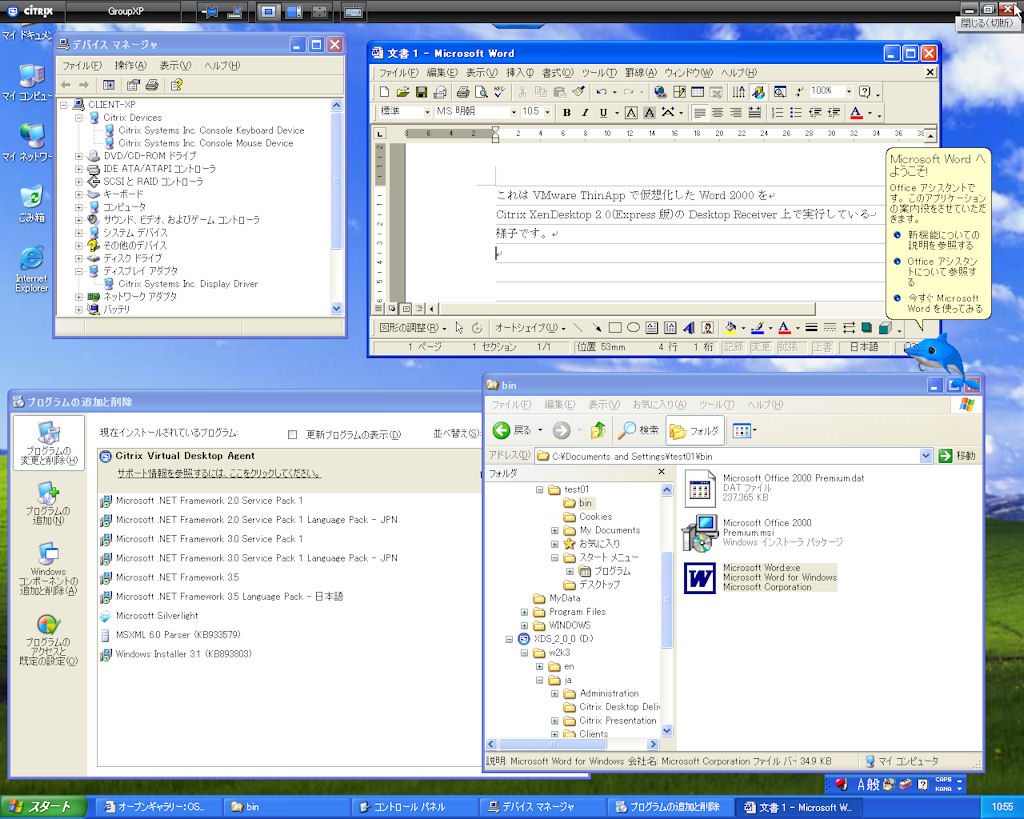1024x819 pixels.
Task: Open the オートシェイプ menu in drawing toolbar
Action: [530, 328]
